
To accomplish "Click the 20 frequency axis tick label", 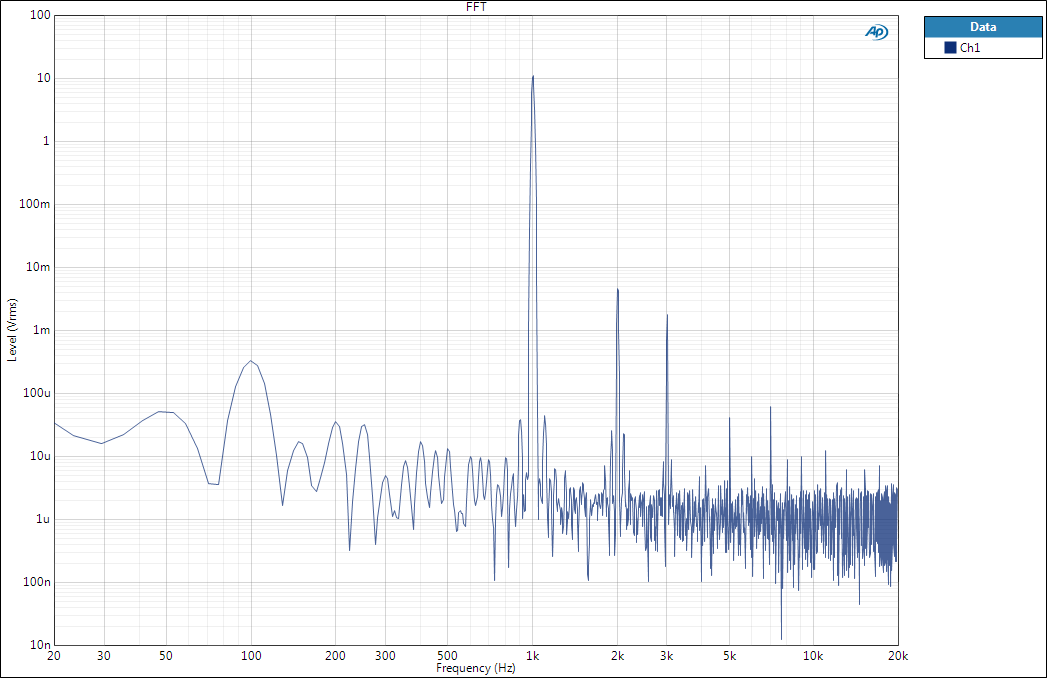I will [x=54, y=656].
